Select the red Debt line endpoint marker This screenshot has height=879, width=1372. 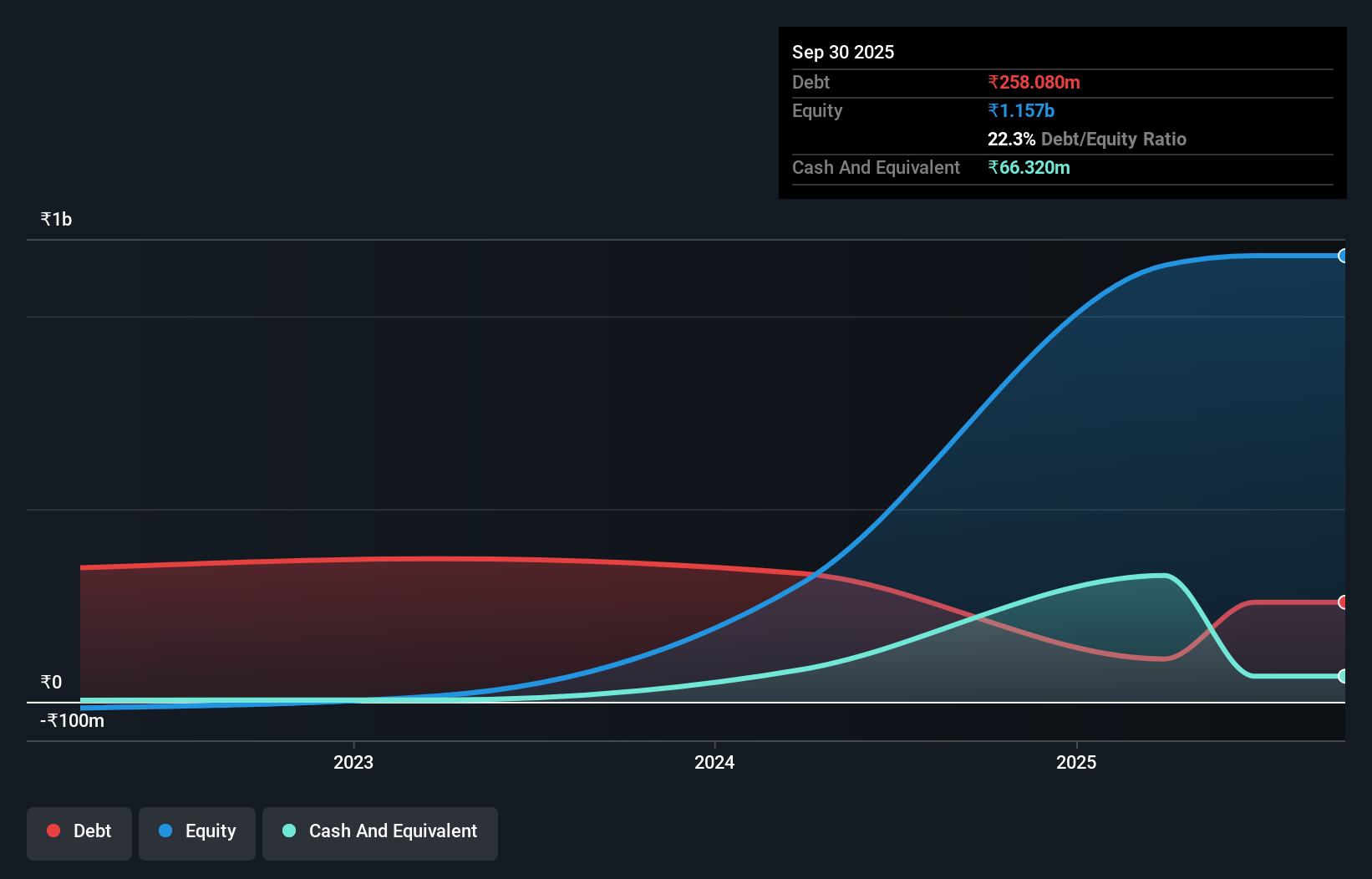1344,600
